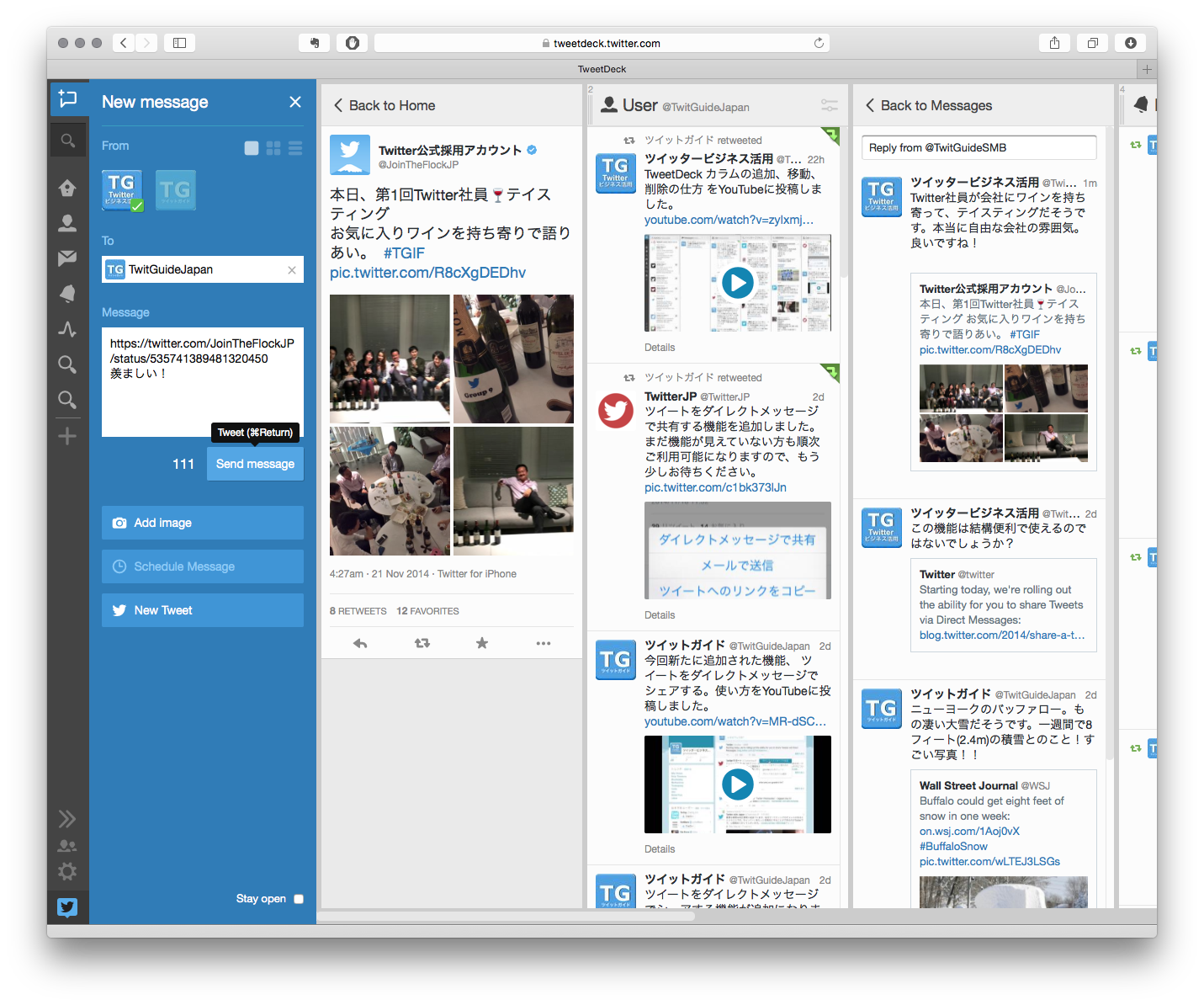Viewport: 1204px width, 1005px height.
Task: Open #TGIF hashtag in tweet detail
Action: pos(404,253)
